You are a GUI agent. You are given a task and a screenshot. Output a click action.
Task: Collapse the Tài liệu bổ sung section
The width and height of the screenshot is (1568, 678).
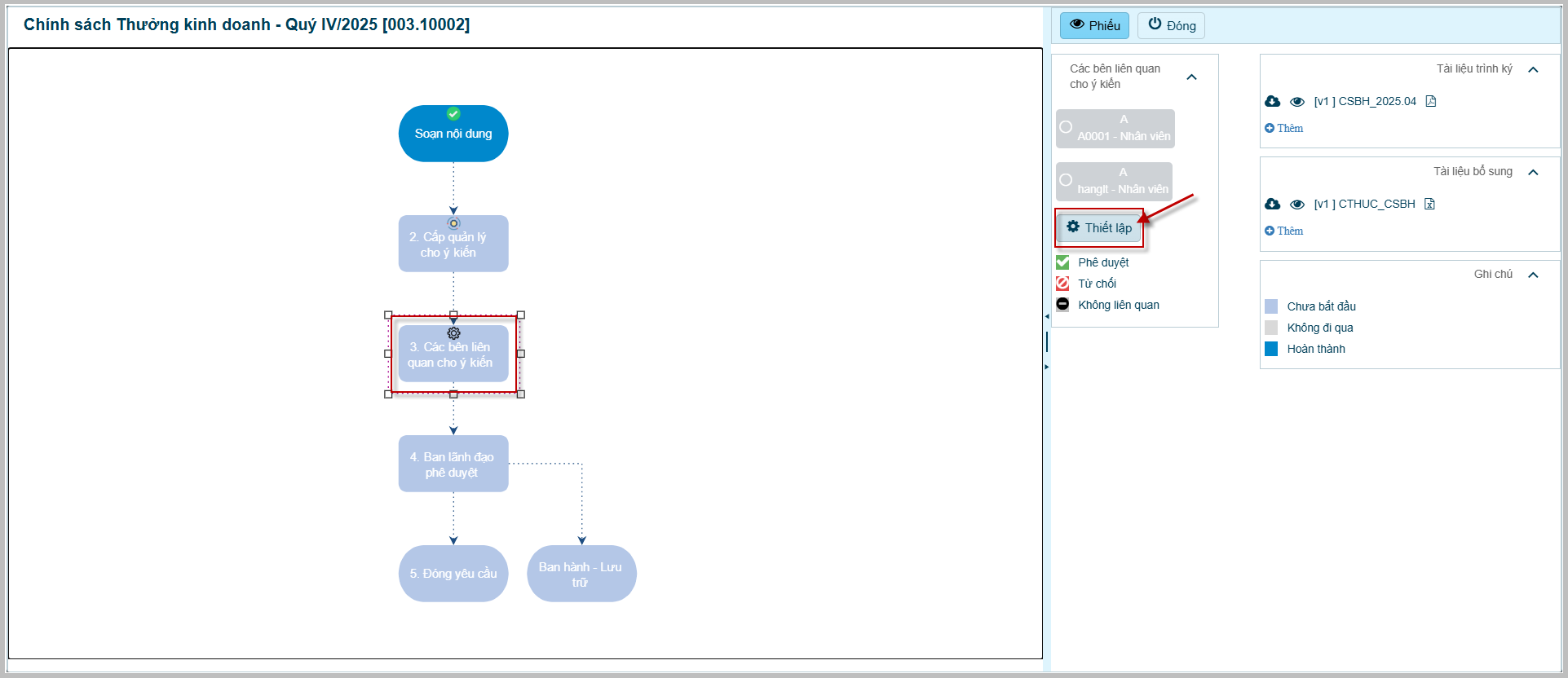[1533, 173]
